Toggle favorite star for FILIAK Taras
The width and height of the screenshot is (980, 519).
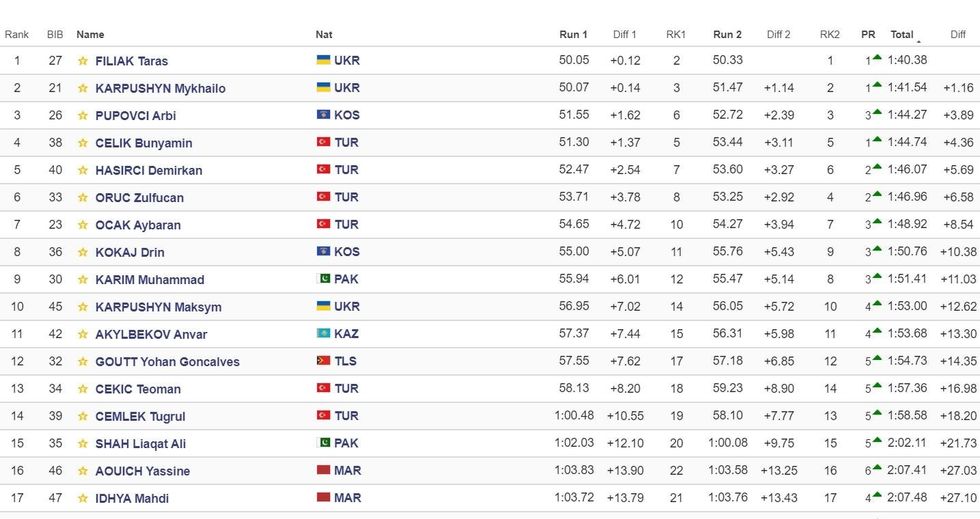pos(83,61)
